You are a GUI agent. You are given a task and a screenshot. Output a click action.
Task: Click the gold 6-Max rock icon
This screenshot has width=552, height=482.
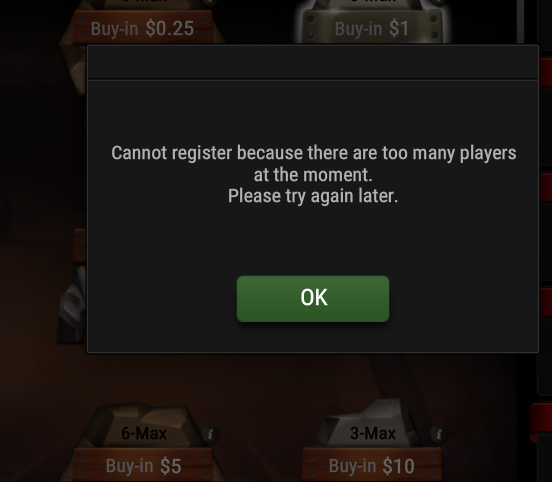point(143,425)
